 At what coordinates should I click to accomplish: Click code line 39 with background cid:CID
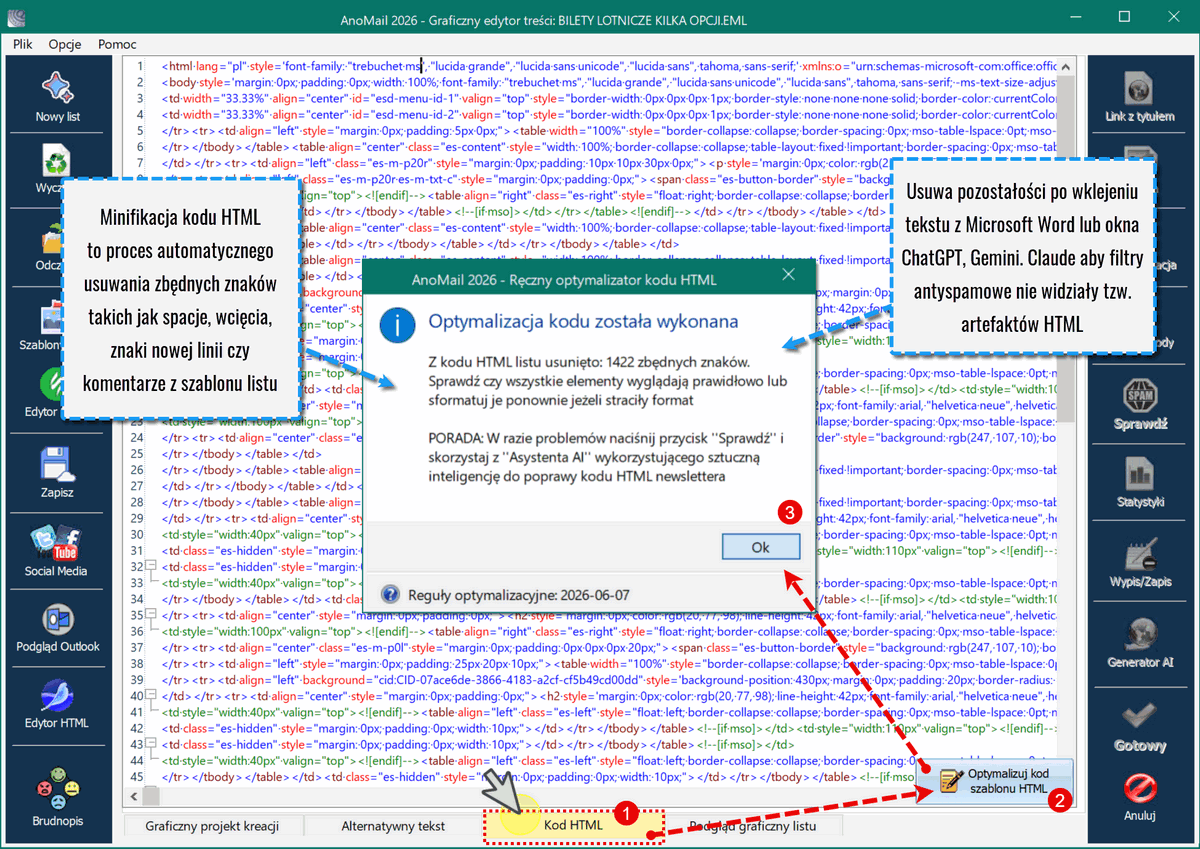[x=610, y=679]
